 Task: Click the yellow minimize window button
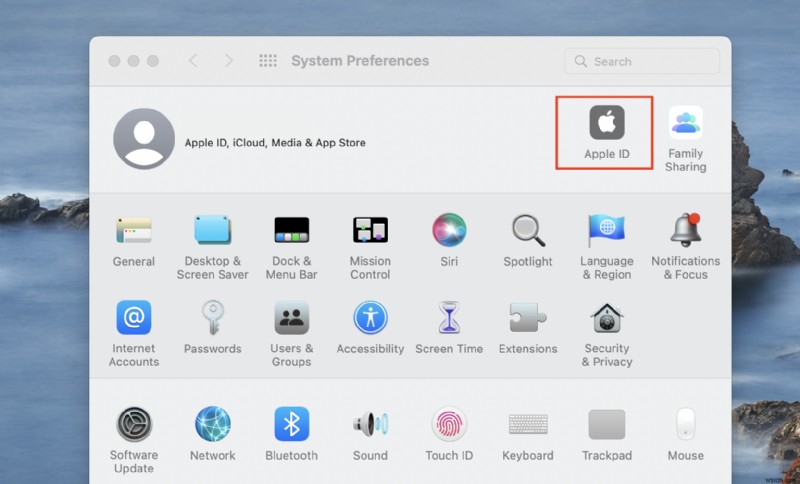(134, 61)
